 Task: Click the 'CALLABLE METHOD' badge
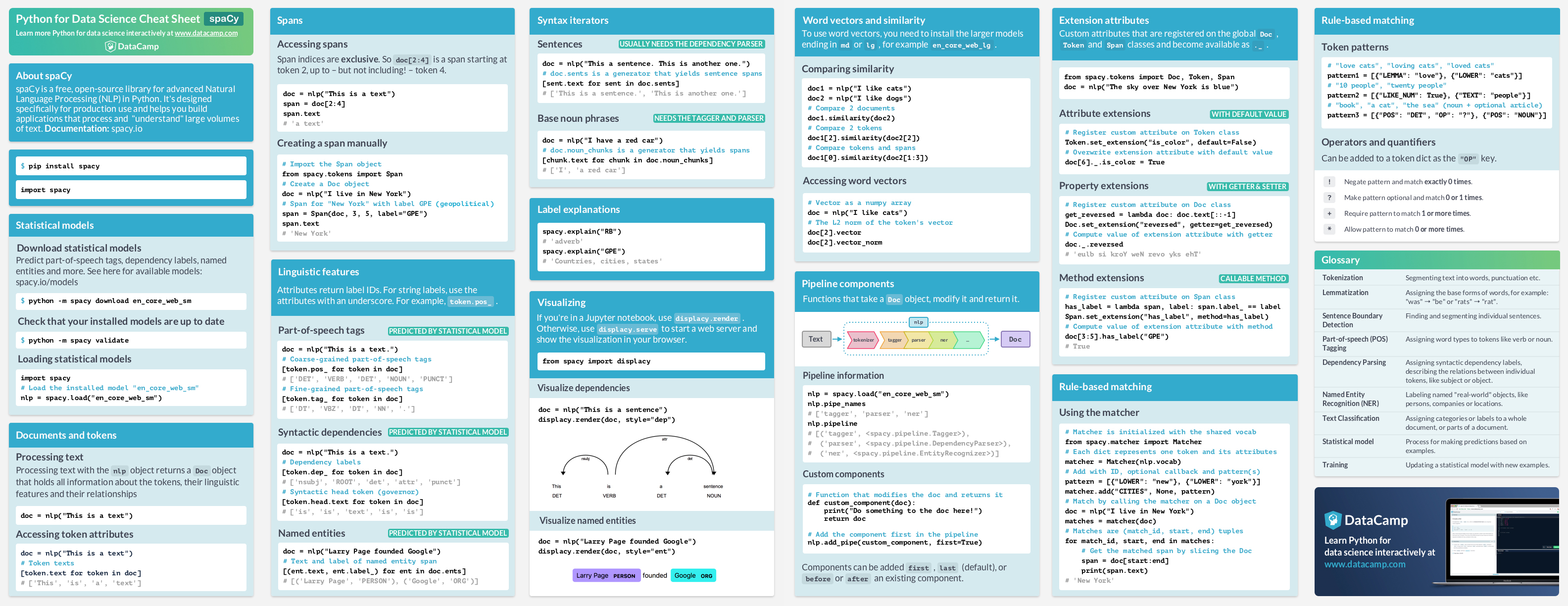pyautogui.click(x=1253, y=278)
